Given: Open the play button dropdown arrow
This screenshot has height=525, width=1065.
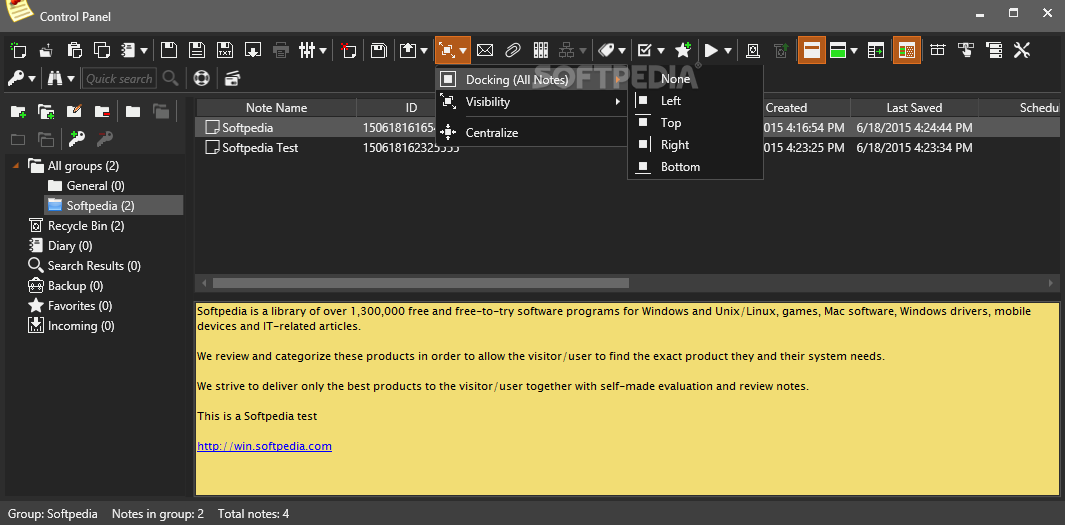Looking at the screenshot, I should 728,50.
